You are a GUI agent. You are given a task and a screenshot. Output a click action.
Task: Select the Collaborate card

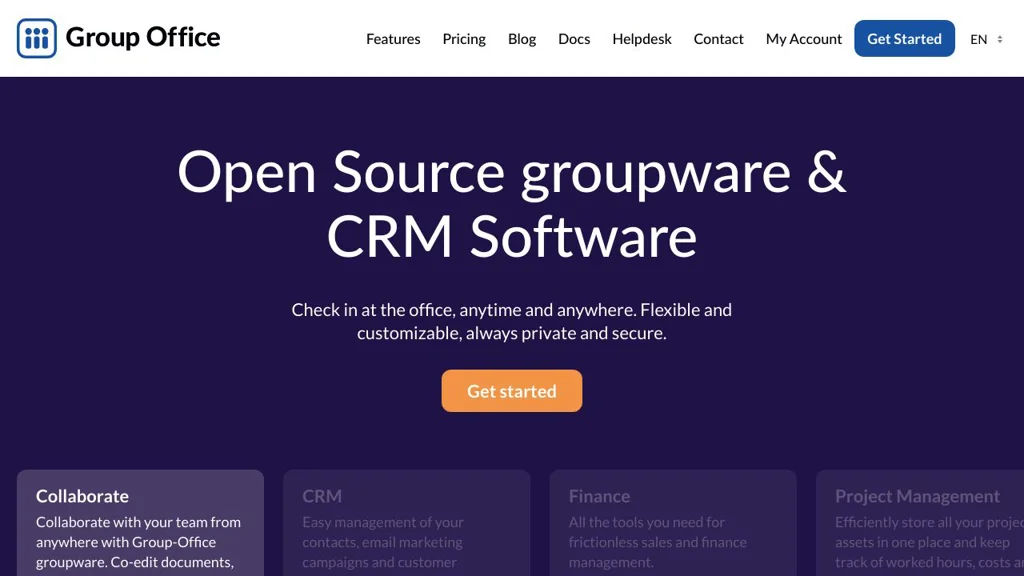(x=140, y=522)
